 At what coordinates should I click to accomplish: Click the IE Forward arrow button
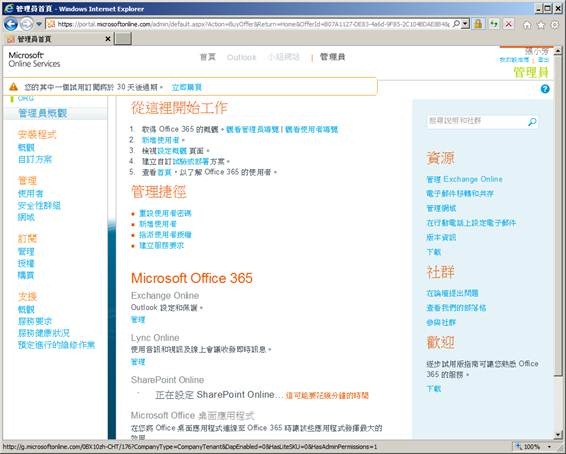point(26,24)
